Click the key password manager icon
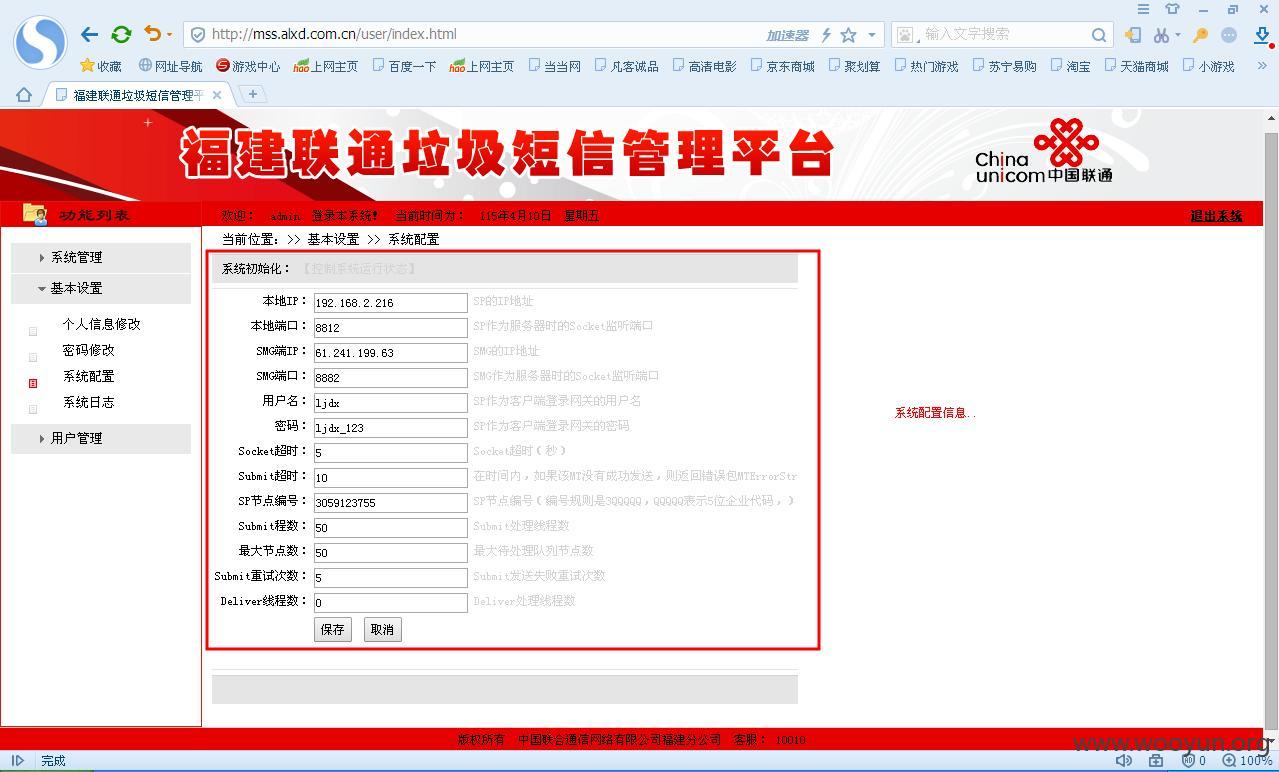1279x772 pixels. (x=1200, y=35)
